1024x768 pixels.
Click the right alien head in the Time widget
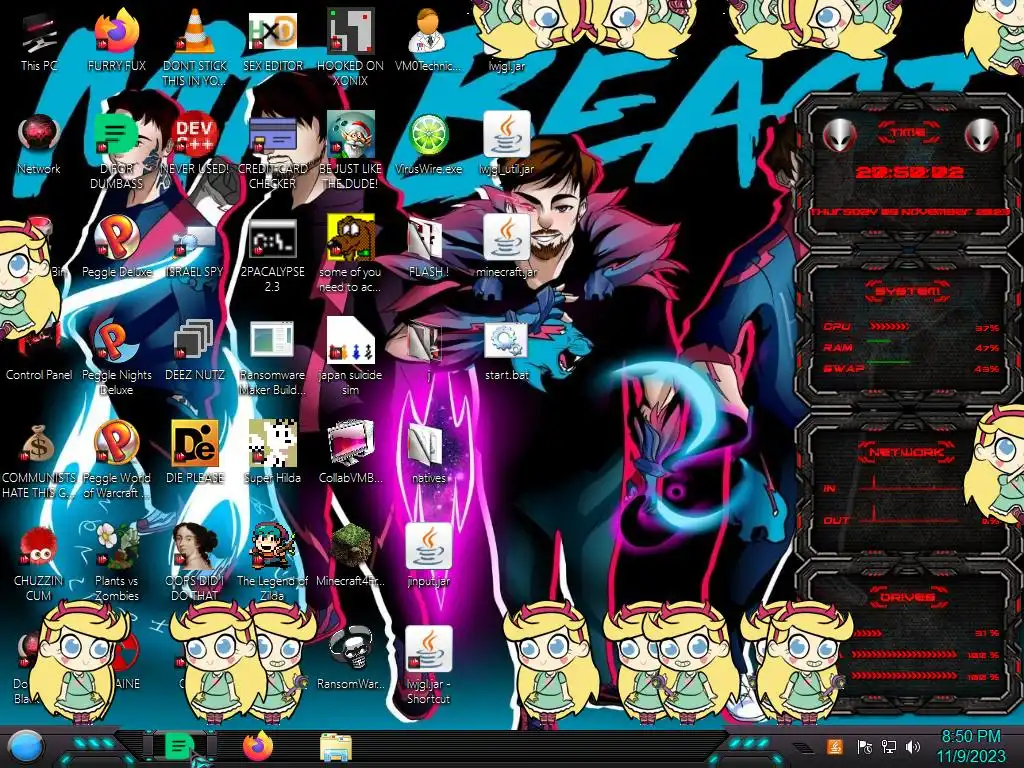tap(982, 135)
